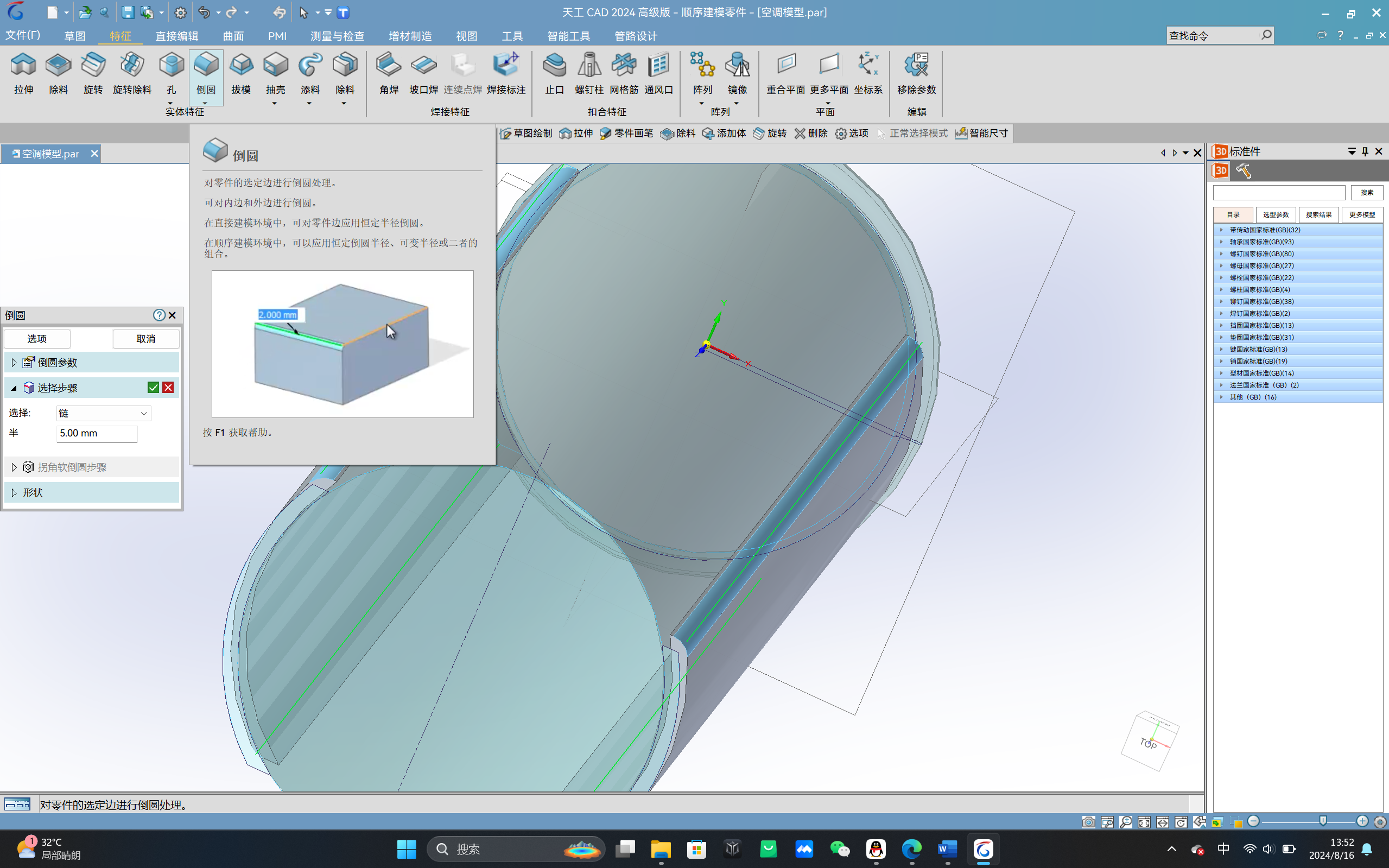Viewport: 1389px width, 868px height.
Task: Click the Windows Start button
Action: [x=407, y=848]
